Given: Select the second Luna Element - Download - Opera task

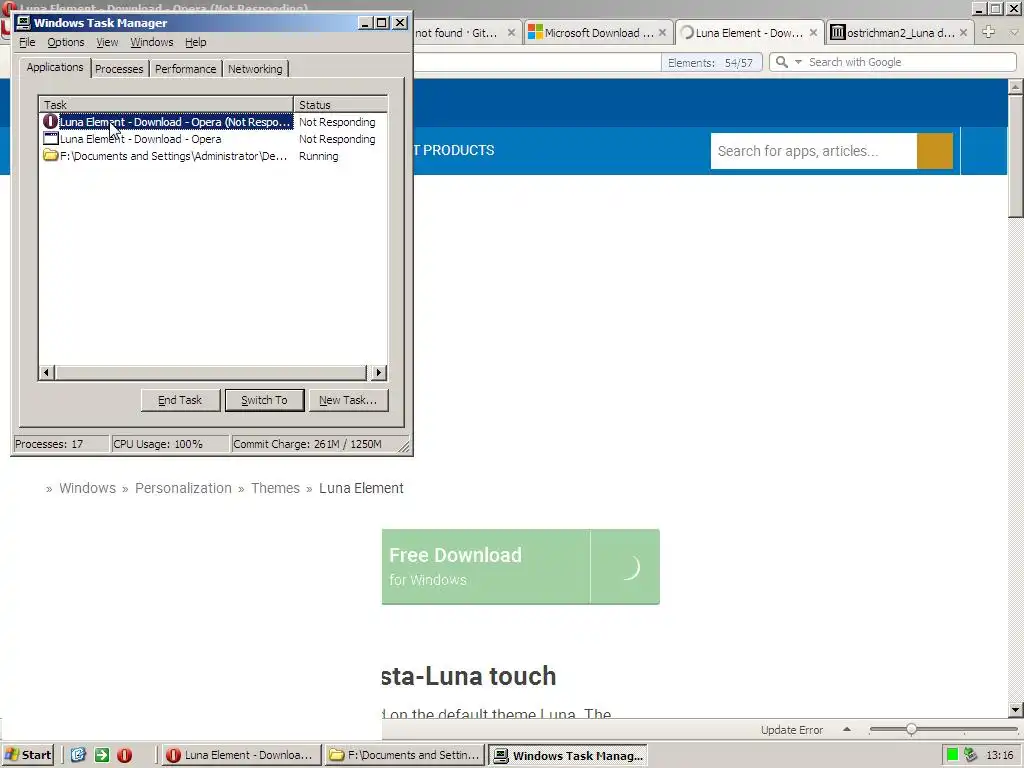Looking at the screenshot, I should tap(213, 139).
